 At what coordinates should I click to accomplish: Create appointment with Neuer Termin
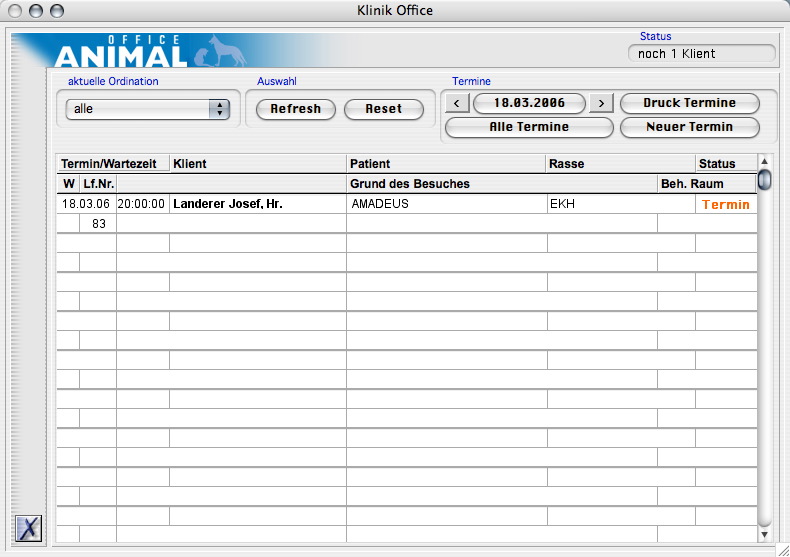[x=689, y=127]
